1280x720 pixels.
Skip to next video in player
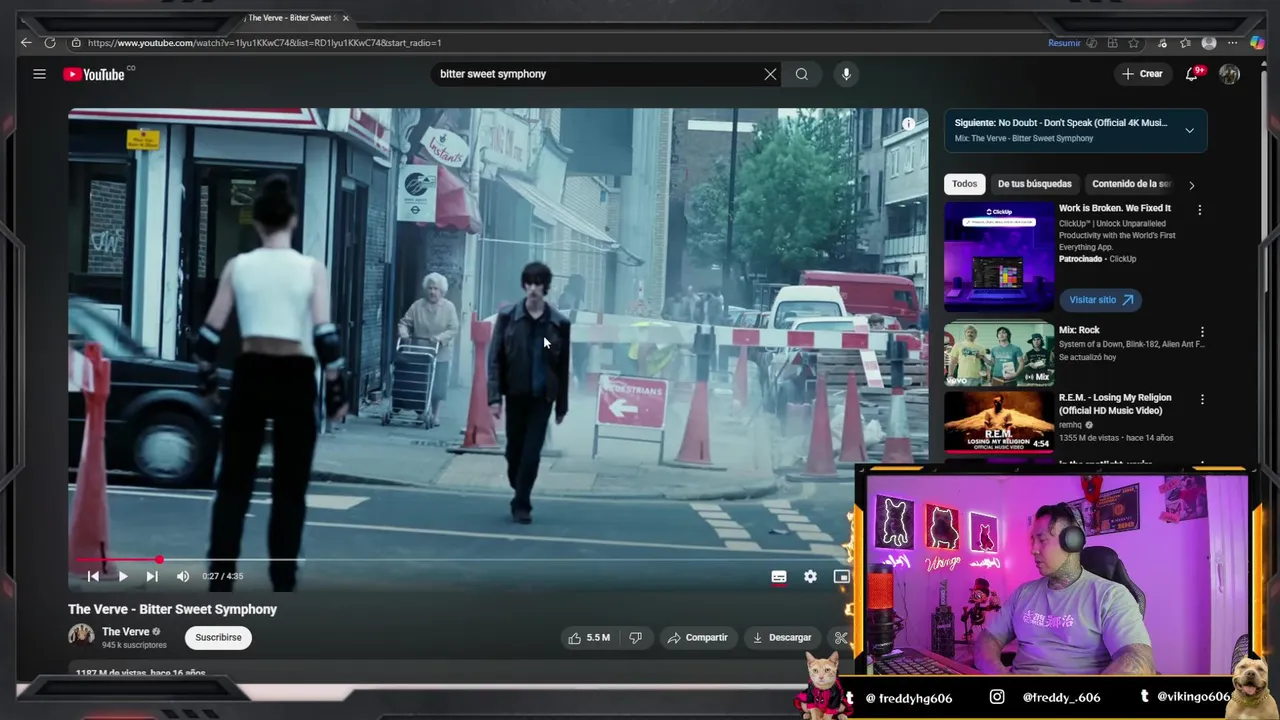point(152,576)
